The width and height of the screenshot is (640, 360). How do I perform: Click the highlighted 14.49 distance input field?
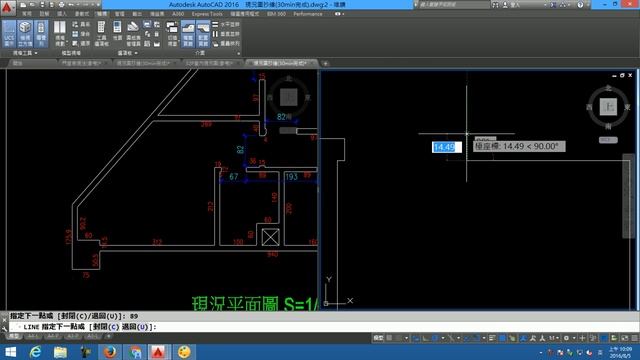coord(447,147)
